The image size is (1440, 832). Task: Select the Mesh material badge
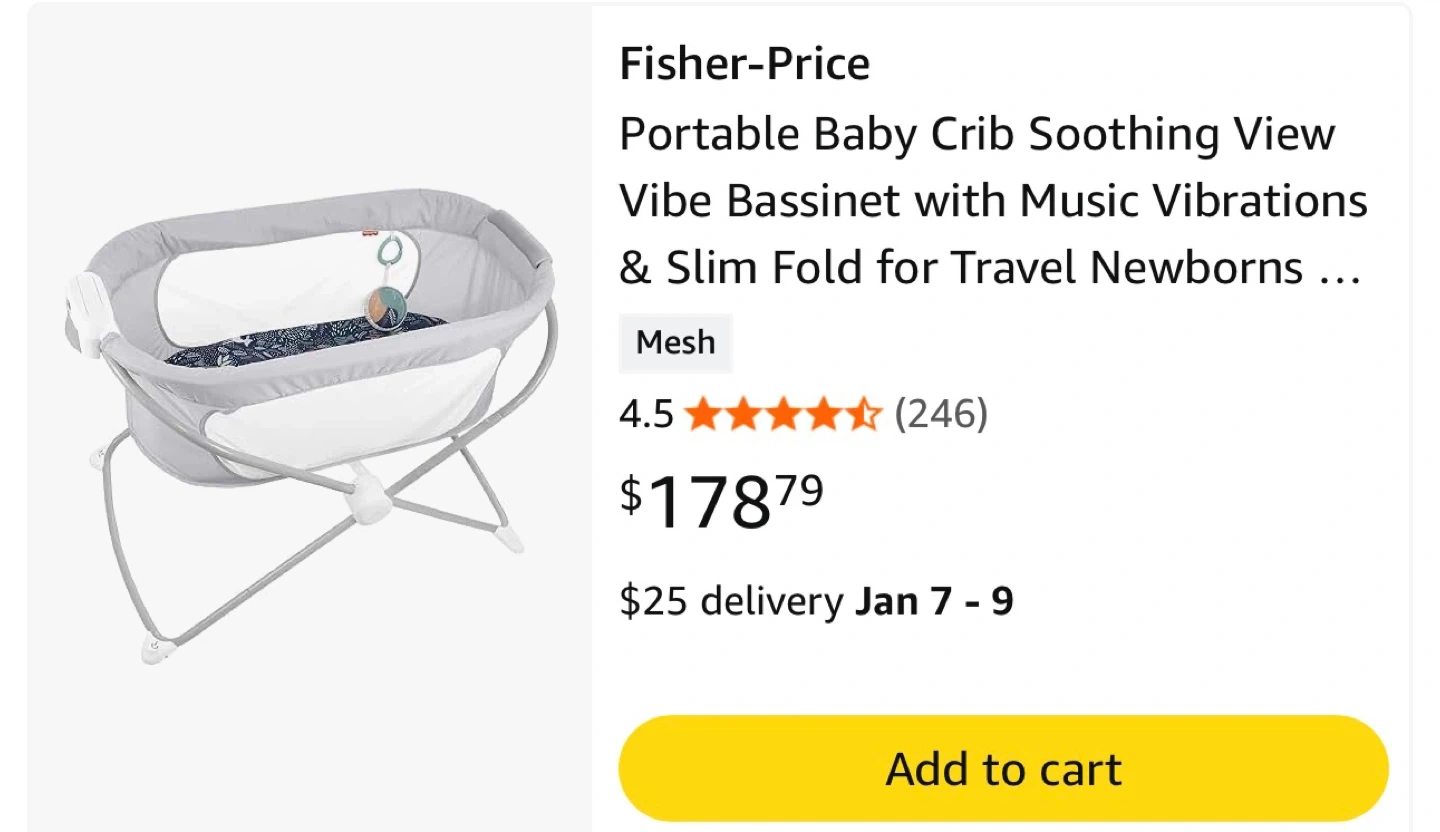tap(675, 343)
